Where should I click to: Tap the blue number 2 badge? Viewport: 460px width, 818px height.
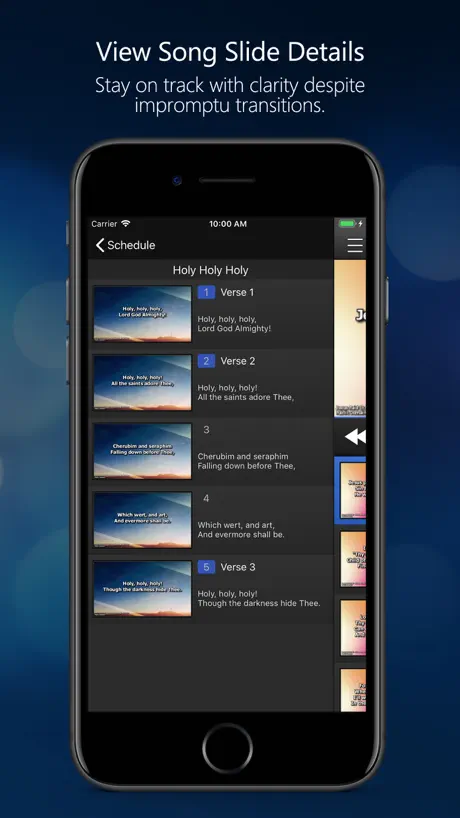pyautogui.click(x=206, y=361)
